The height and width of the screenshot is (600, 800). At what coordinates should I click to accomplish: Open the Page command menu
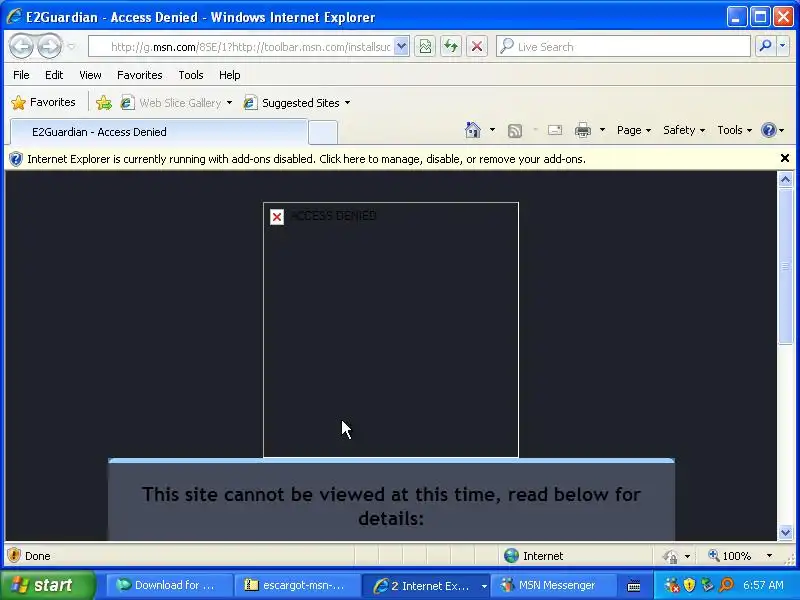pos(634,130)
